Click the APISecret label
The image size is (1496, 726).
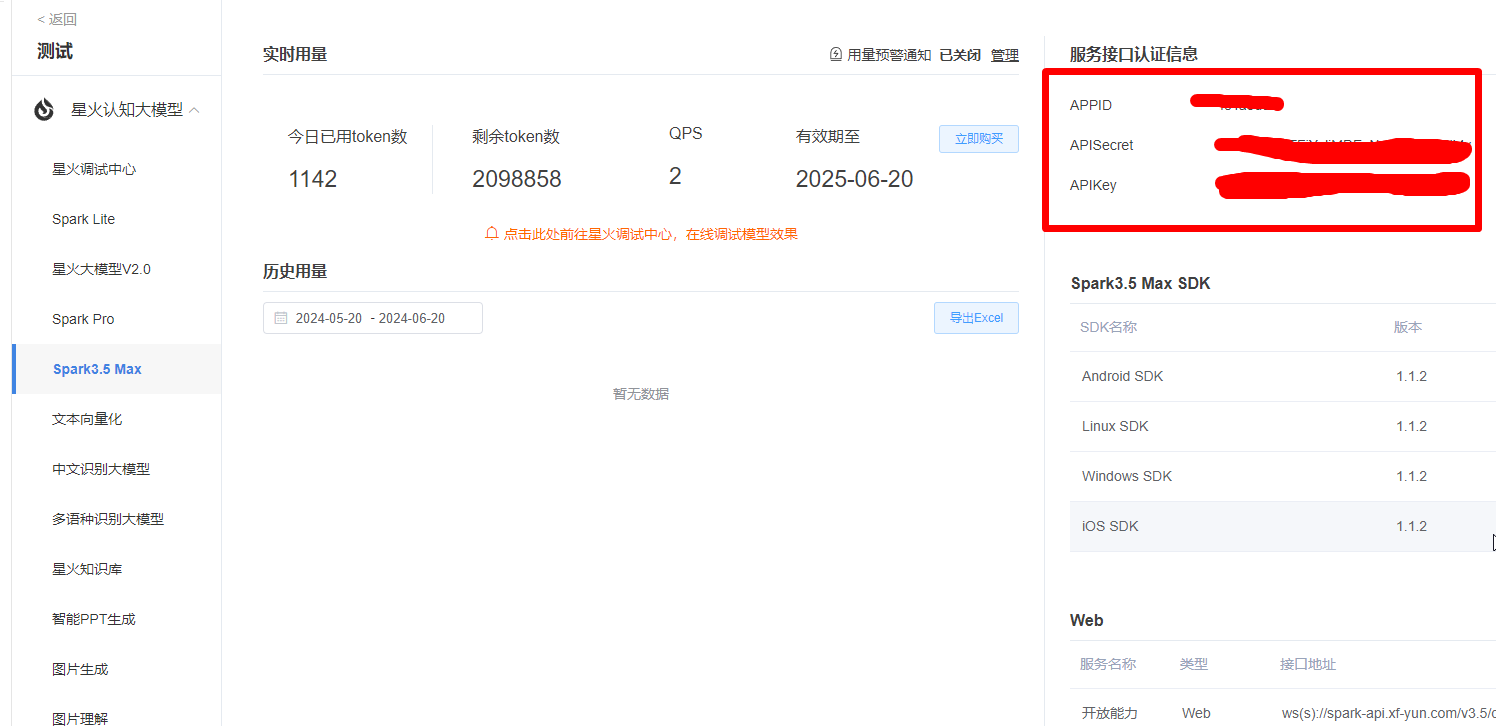(x=1102, y=145)
